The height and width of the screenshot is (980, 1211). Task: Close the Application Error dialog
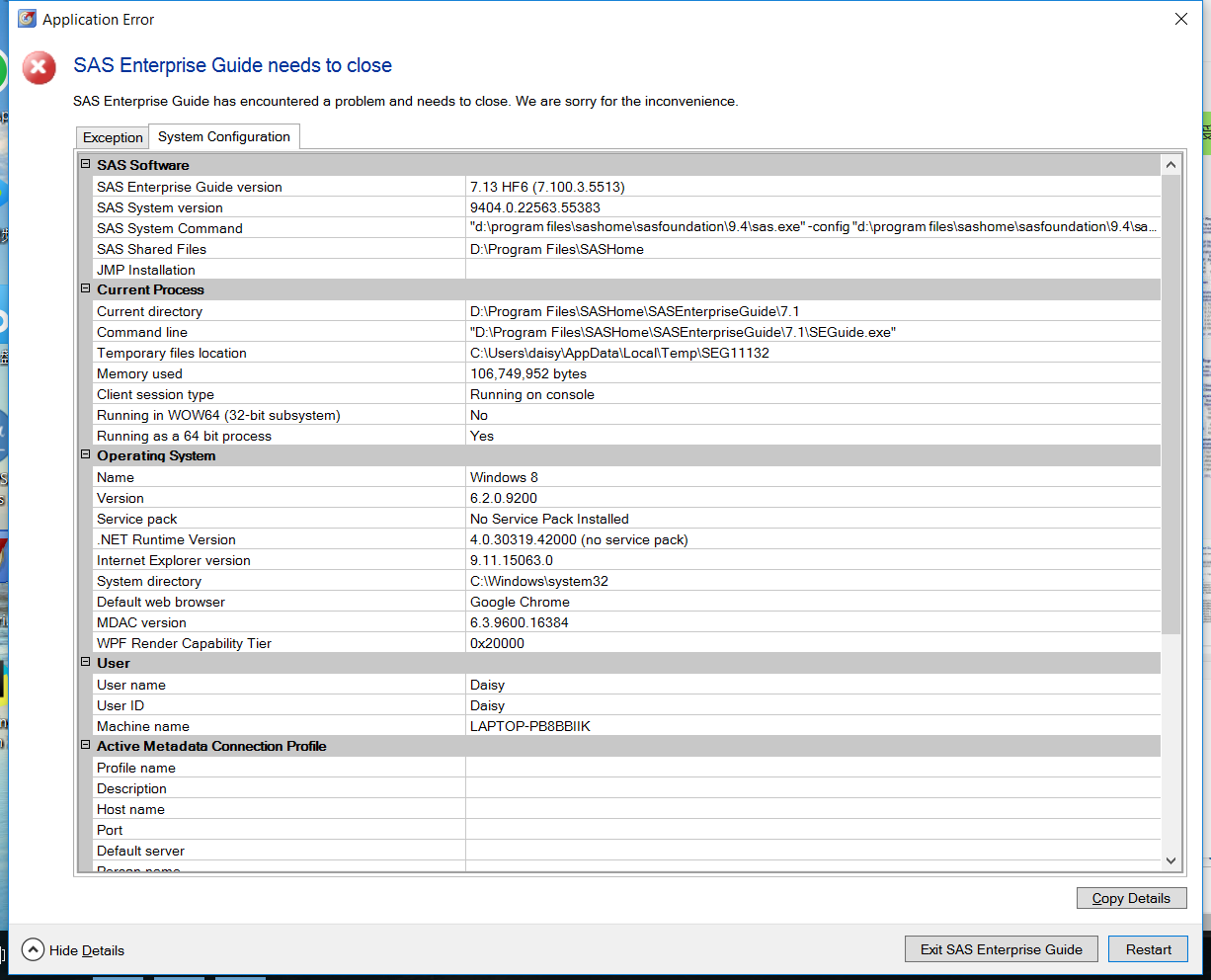click(1181, 19)
